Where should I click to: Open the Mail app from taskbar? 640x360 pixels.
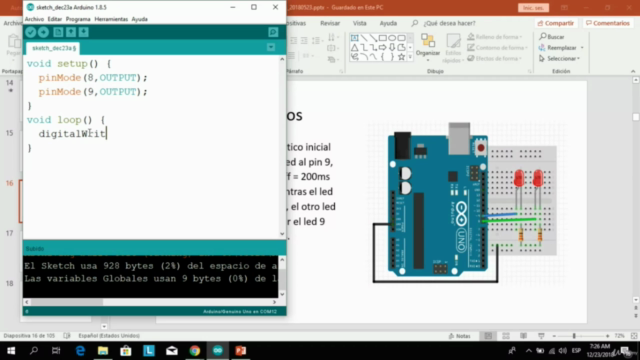point(172,351)
